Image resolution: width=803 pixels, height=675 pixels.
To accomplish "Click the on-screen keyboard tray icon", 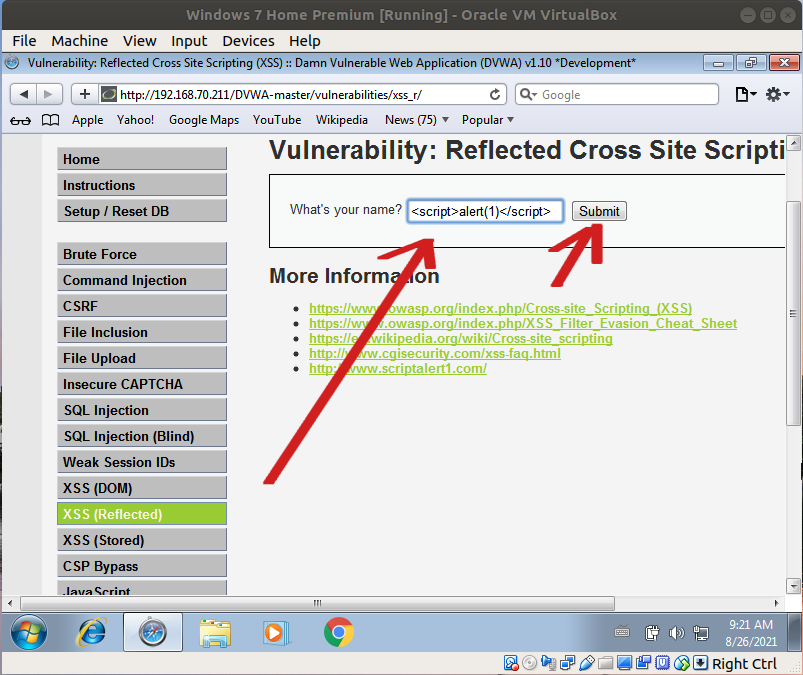I will (x=622, y=632).
